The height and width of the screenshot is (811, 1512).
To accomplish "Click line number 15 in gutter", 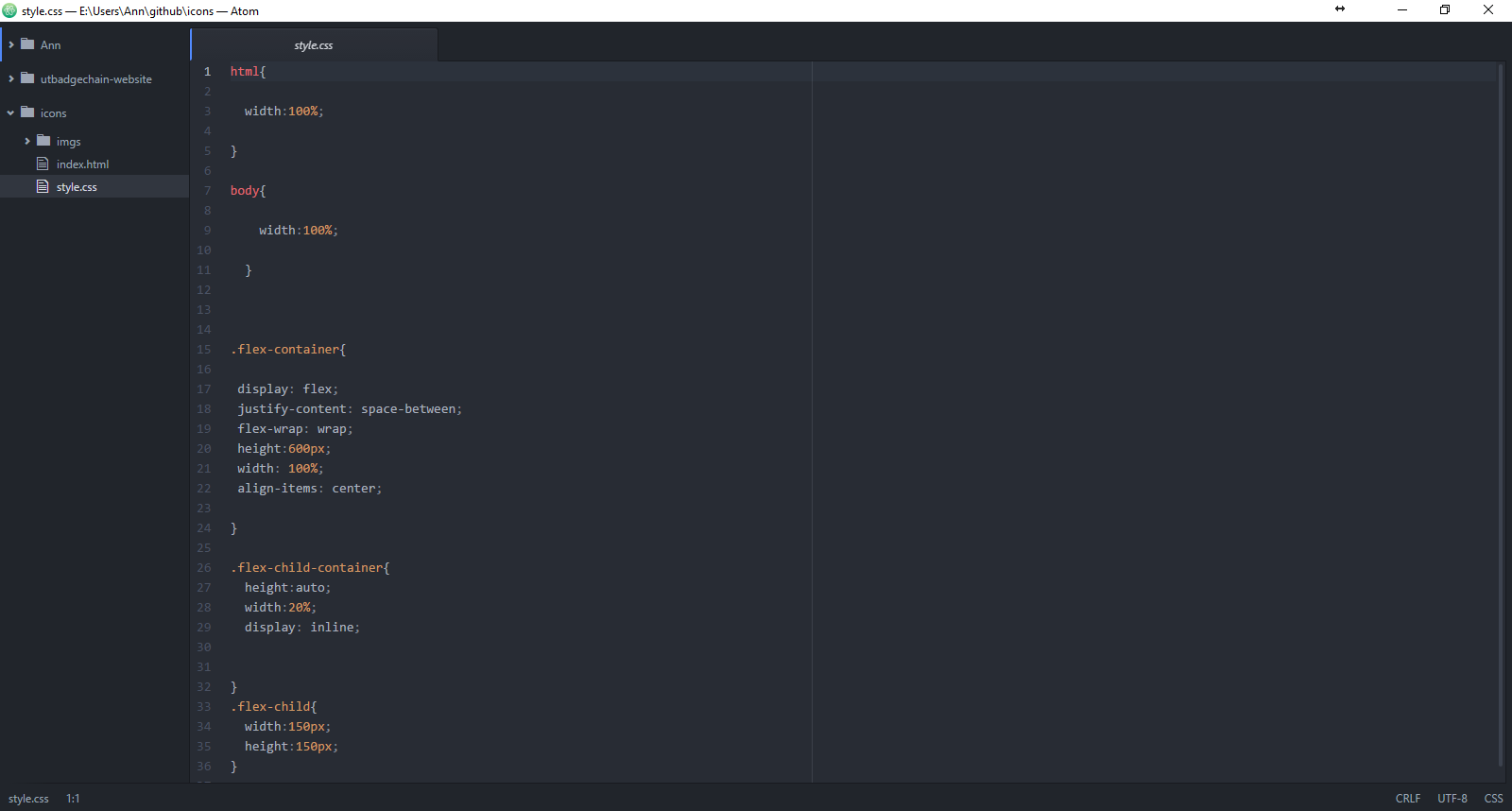I will pos(204,350).
